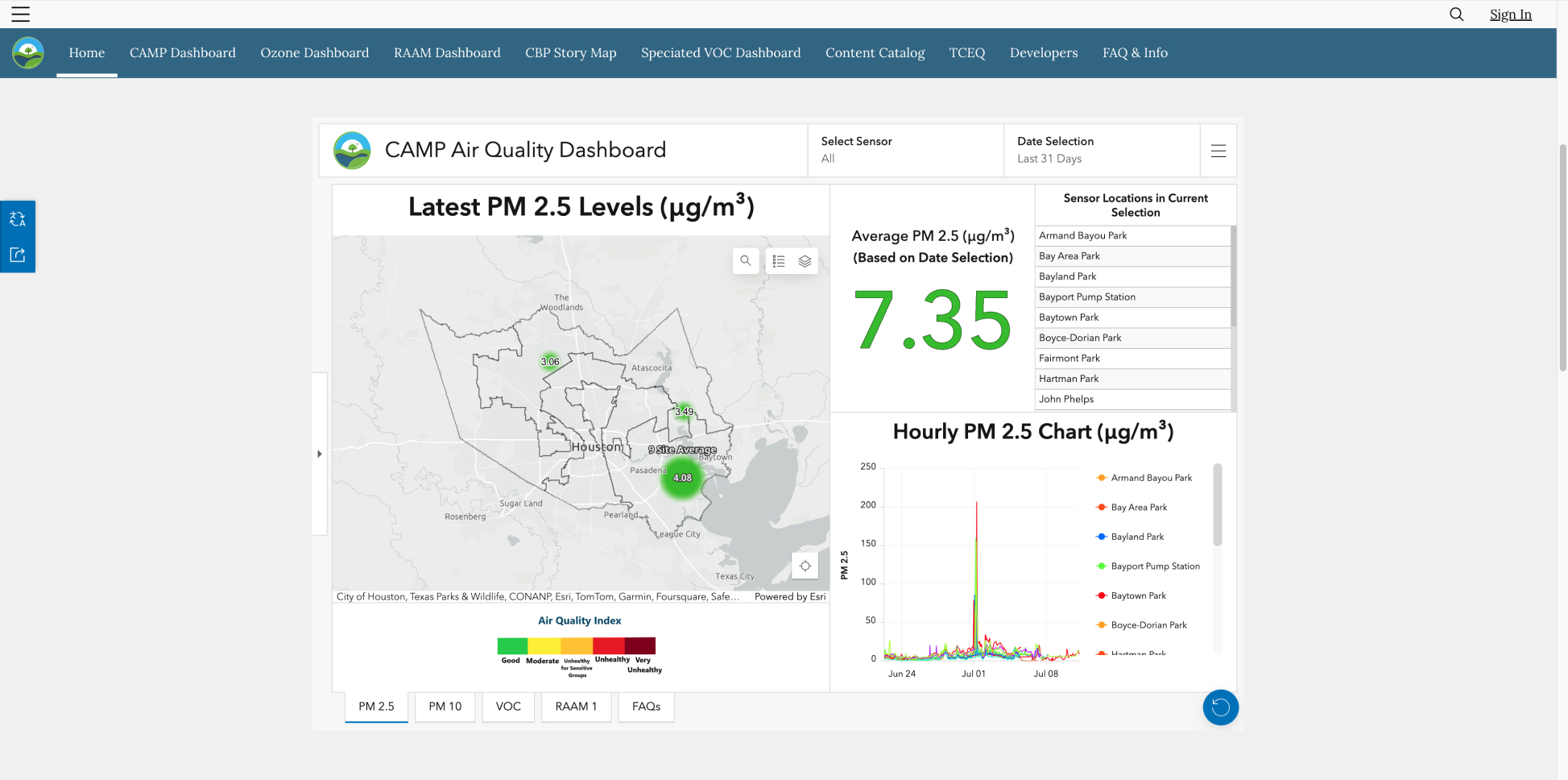Open the map search tool
Screen dimensions: 1568x780
point(745,260)
